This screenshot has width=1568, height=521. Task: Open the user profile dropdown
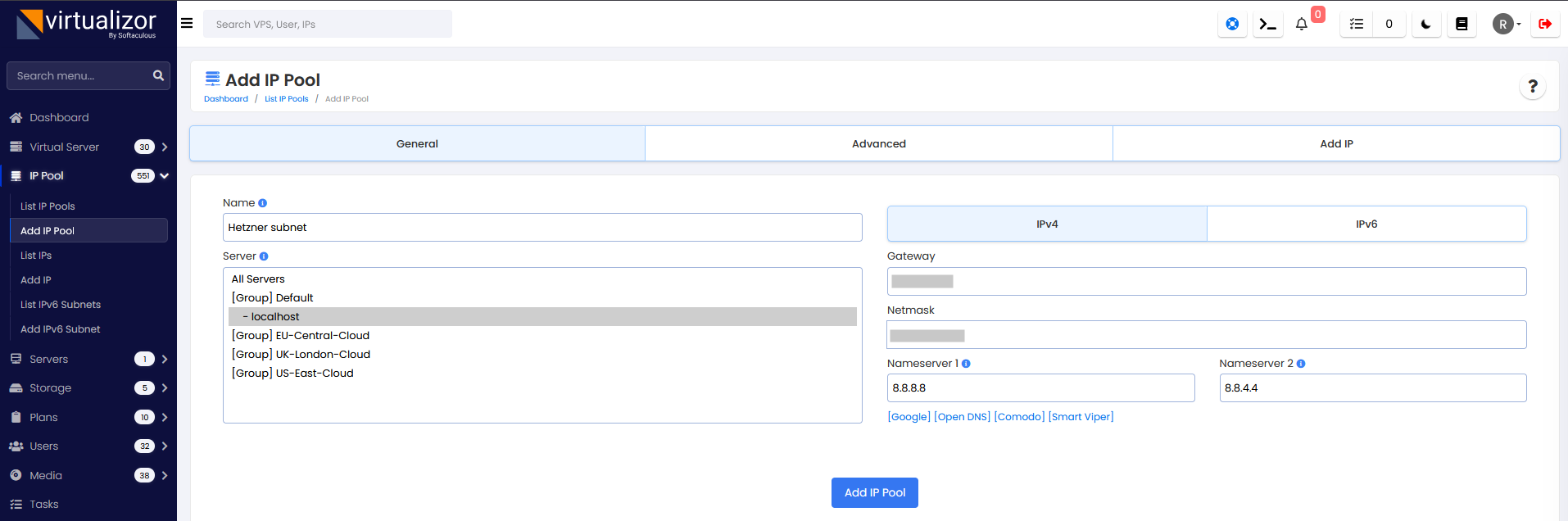[x=1506, y=25]
